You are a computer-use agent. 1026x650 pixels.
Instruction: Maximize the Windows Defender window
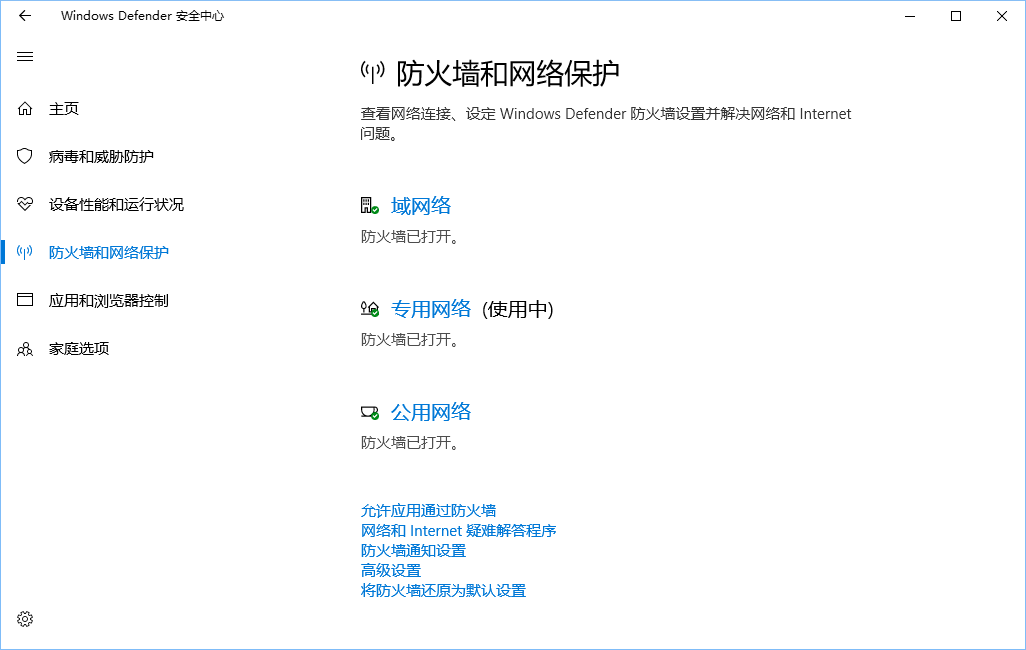click(x=956, y=16)
